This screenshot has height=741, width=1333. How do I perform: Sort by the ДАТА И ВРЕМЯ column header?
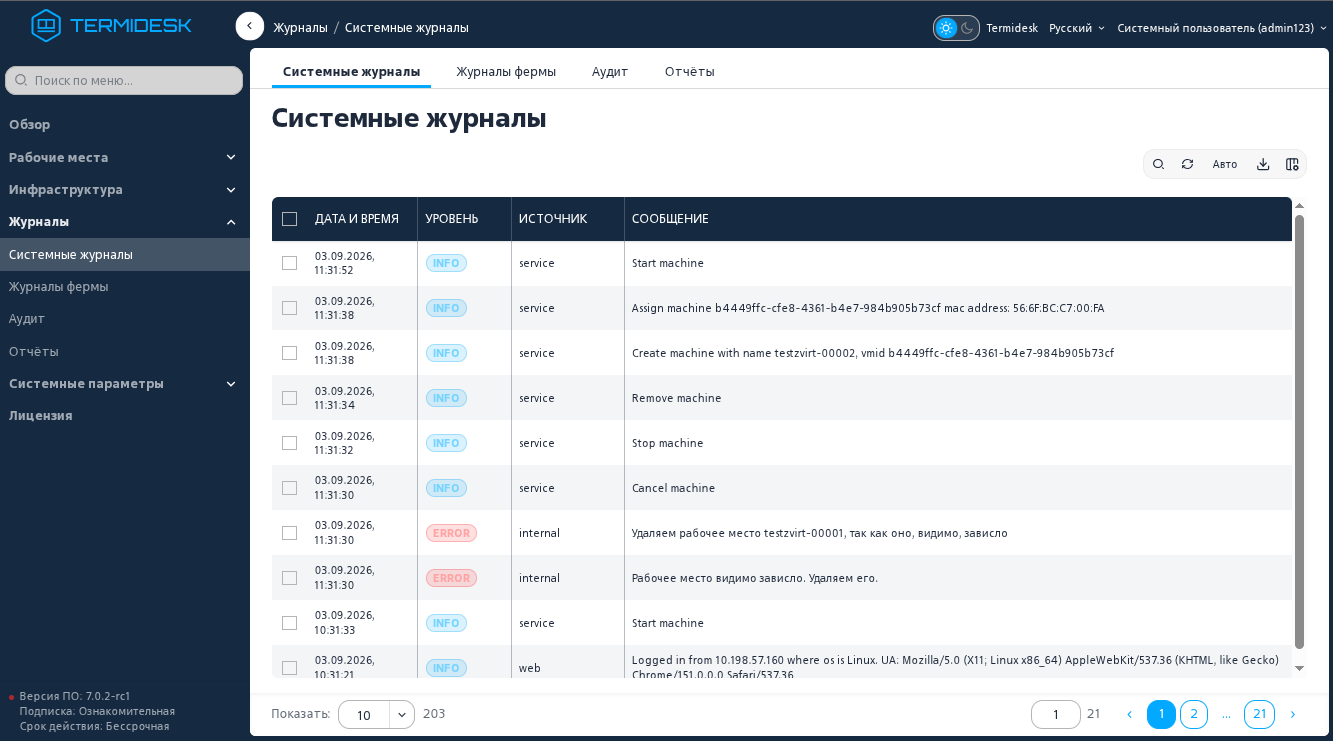(357, 219)
